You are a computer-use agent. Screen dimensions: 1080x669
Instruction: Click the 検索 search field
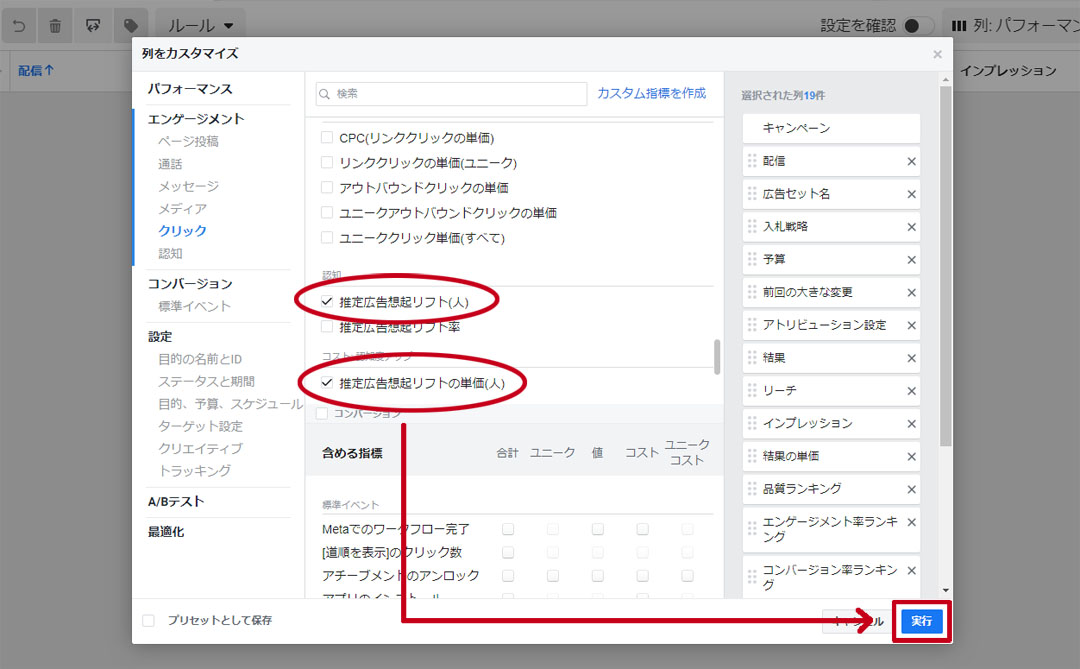pyautogui.click(x=450, y=94)
